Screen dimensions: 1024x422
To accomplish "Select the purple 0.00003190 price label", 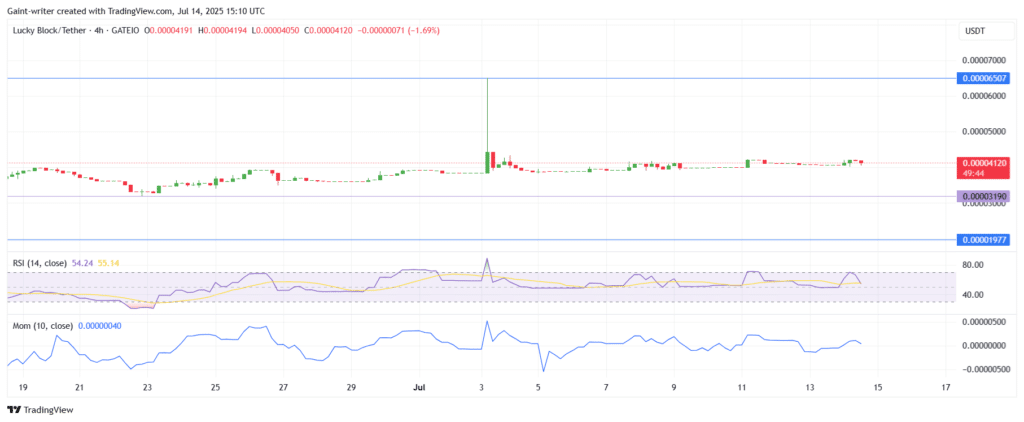I will tap(983, 196).
